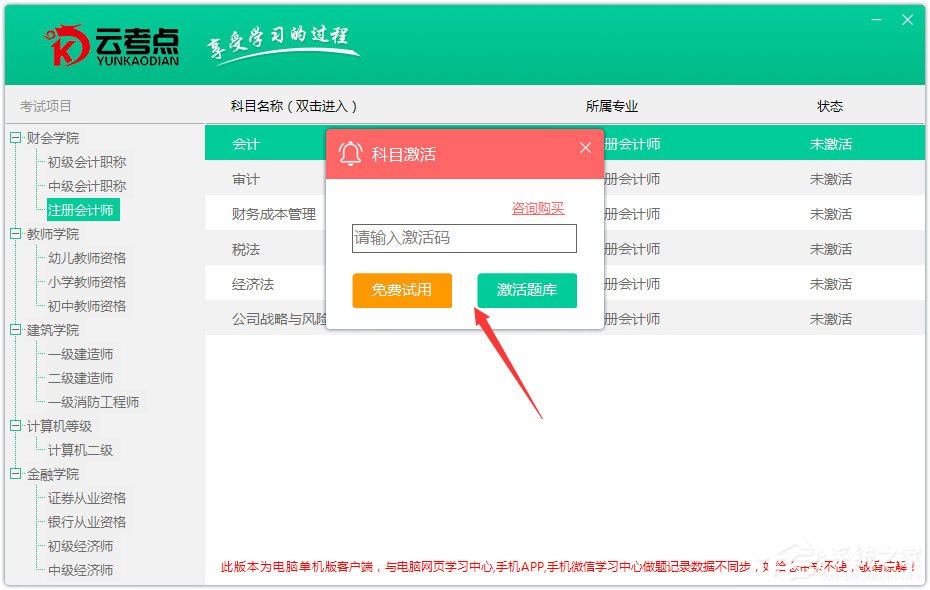The width and height of the screenshot is (930, 590).
Task: Select 计算机二级 in the sidebar
Action: click(x=82, y=449)
